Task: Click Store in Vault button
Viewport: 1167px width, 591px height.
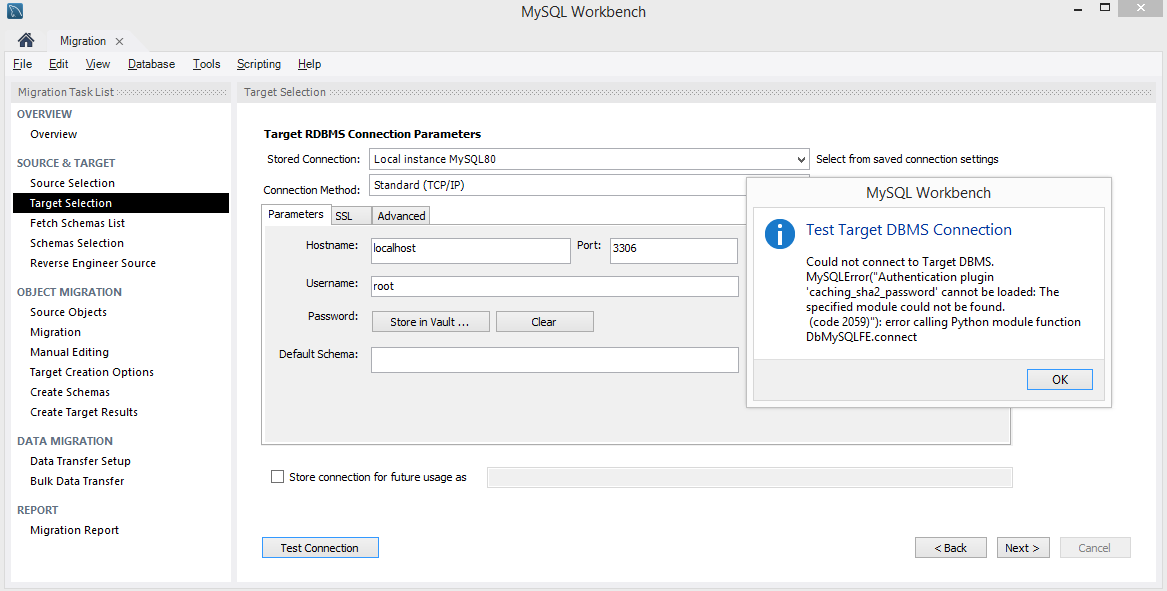Action: pos(430,322)
